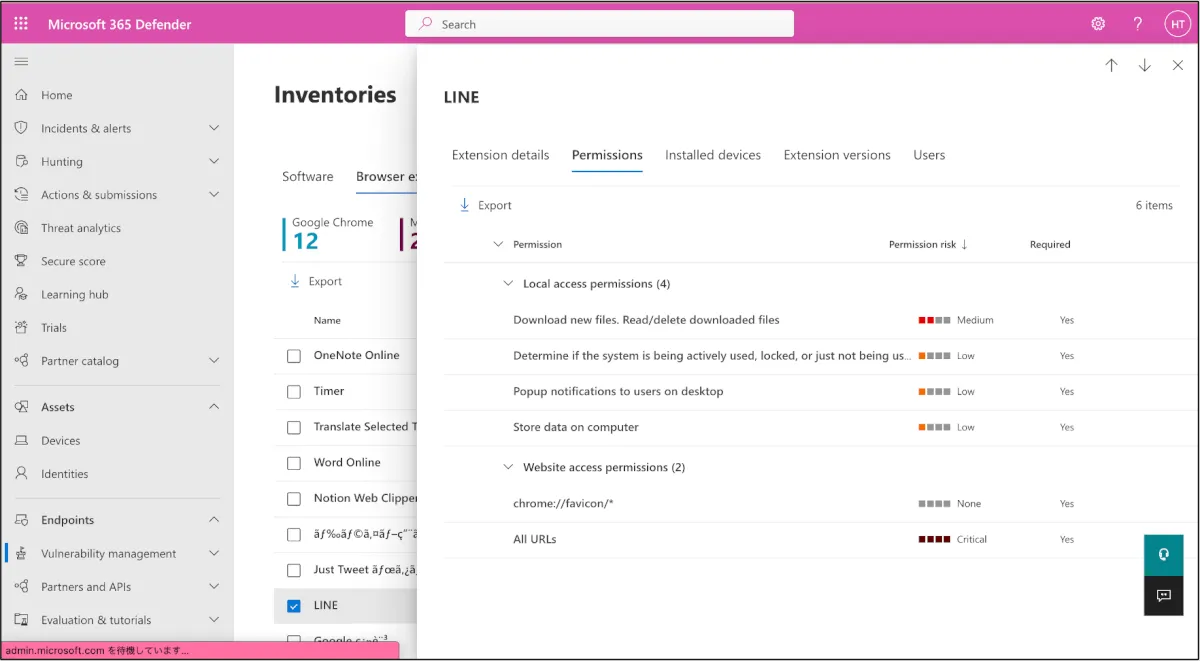Go to previous item with up arrow
Image resolution: width=1200 pixels, height=661 pixels.
1111,65
